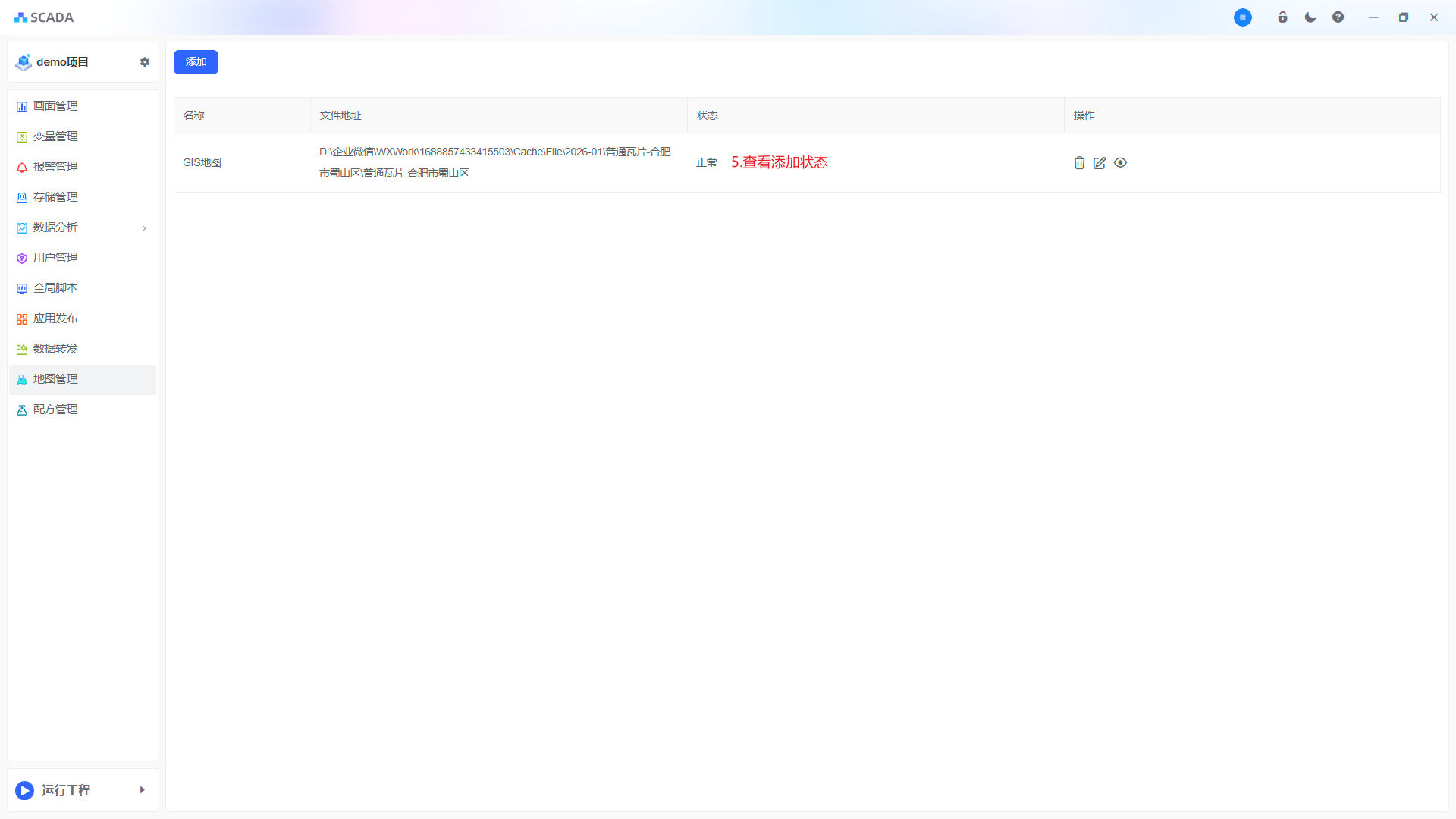Click the 应用发布 grid icon item
Viewport: 1456px width, 819px height.
click(55, 318)
